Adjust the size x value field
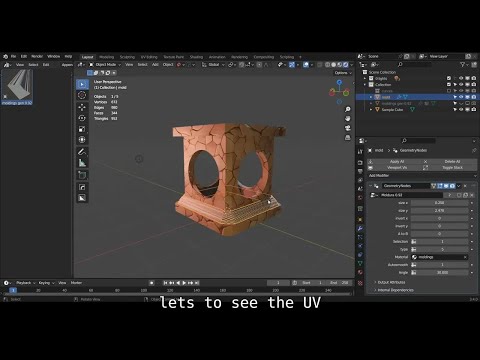 pyautogui.click(x=439, y=203)
